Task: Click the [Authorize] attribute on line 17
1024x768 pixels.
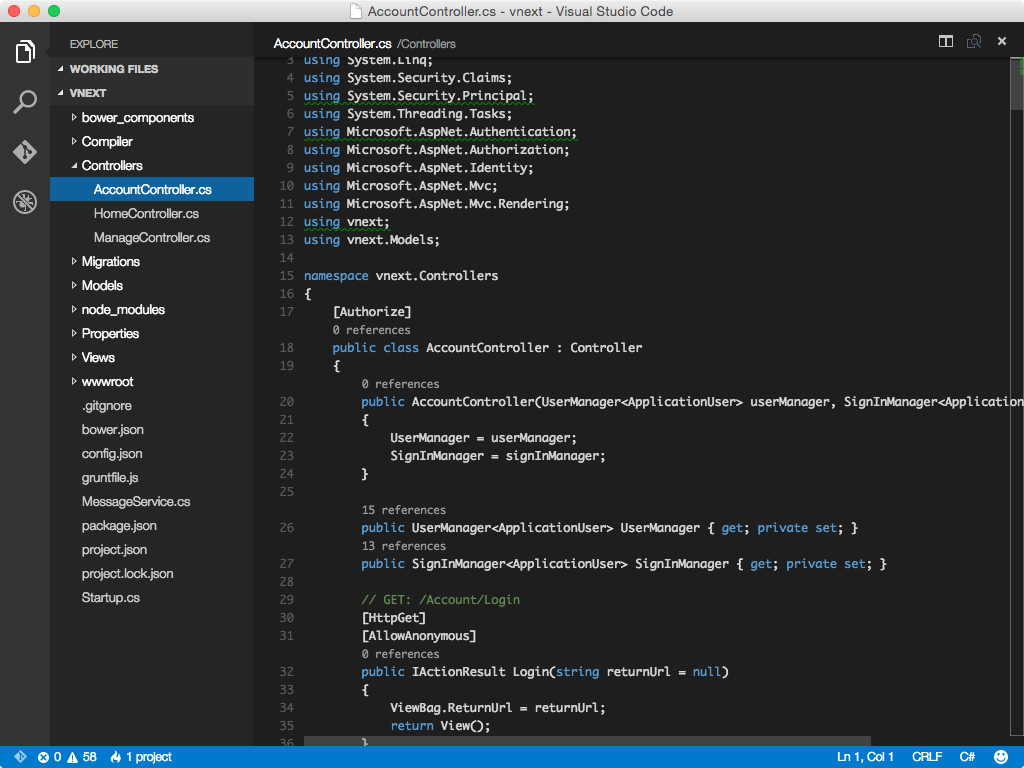Action: tap(372, 312)
